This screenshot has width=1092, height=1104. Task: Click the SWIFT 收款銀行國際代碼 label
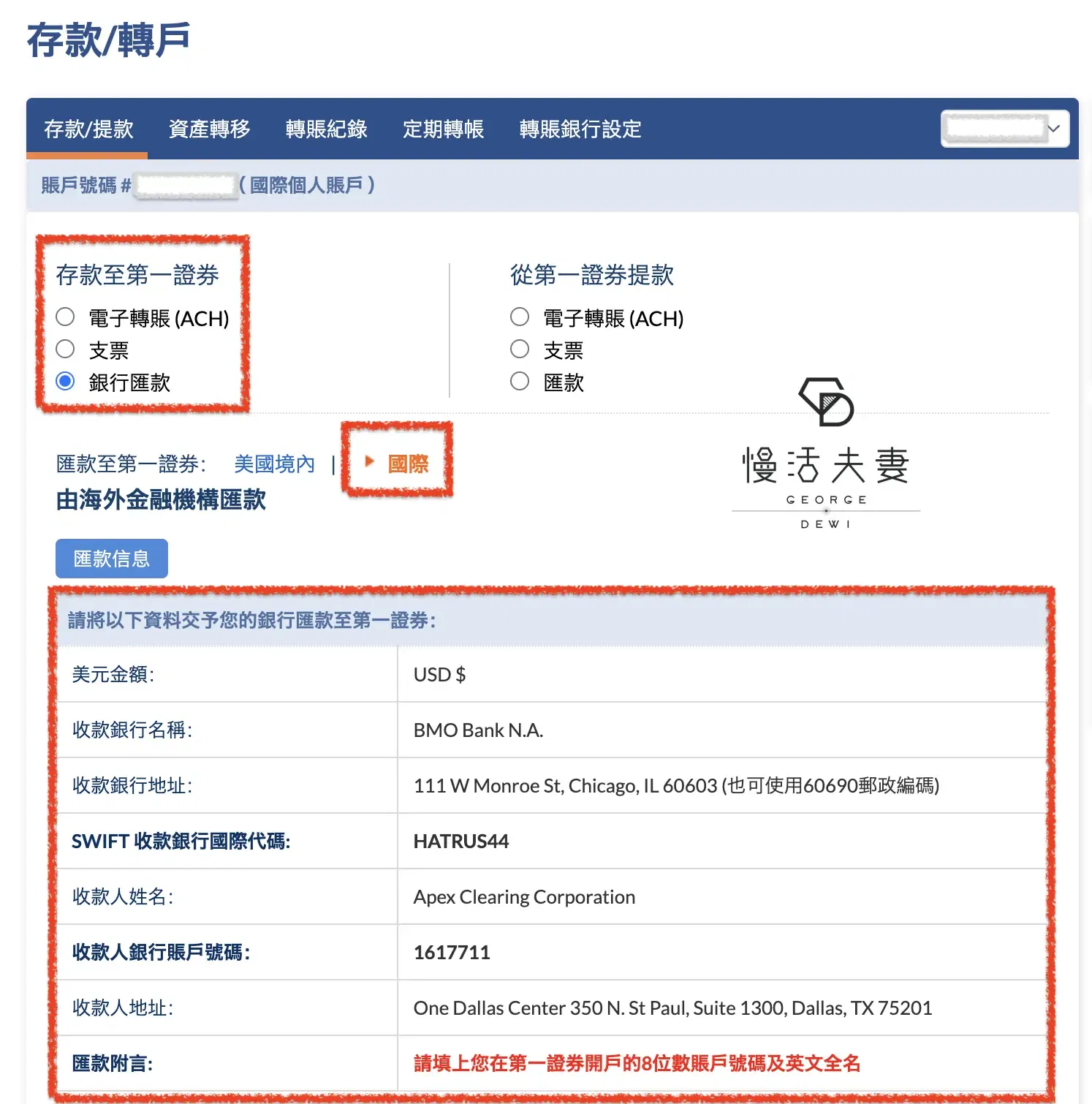[x=181, y=842]
